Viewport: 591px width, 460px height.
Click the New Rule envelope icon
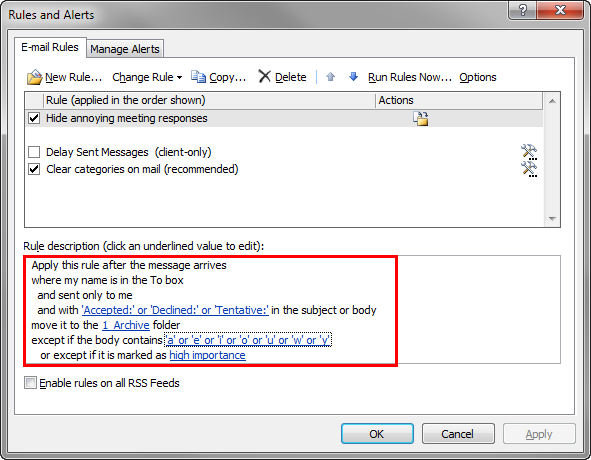34,77
